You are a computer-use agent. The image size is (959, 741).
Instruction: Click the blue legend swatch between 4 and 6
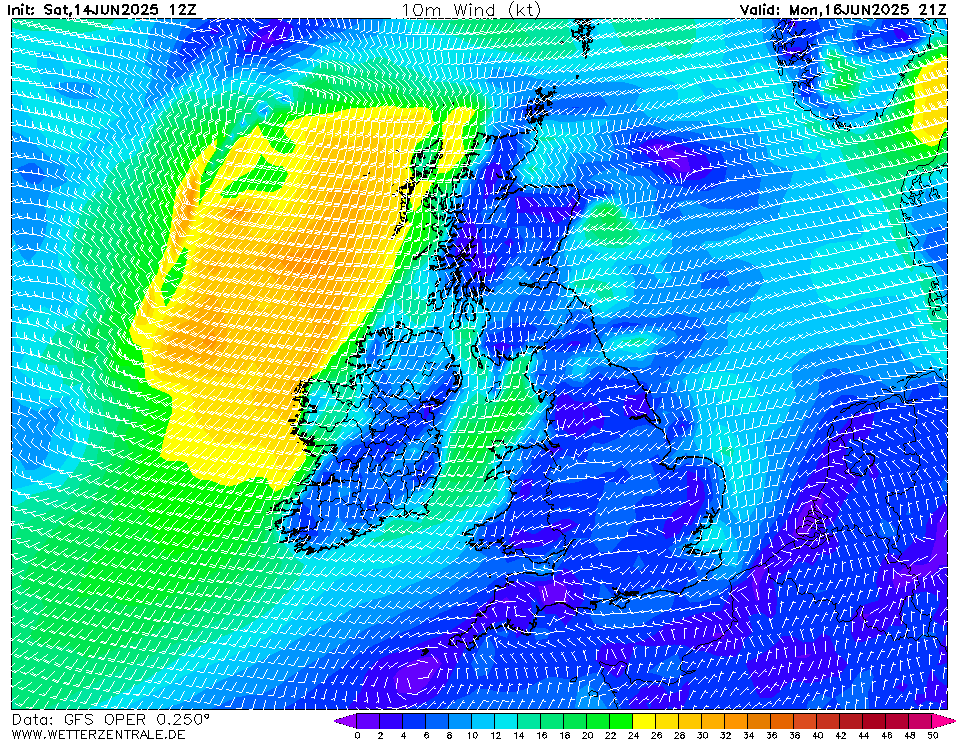(414, 720)
